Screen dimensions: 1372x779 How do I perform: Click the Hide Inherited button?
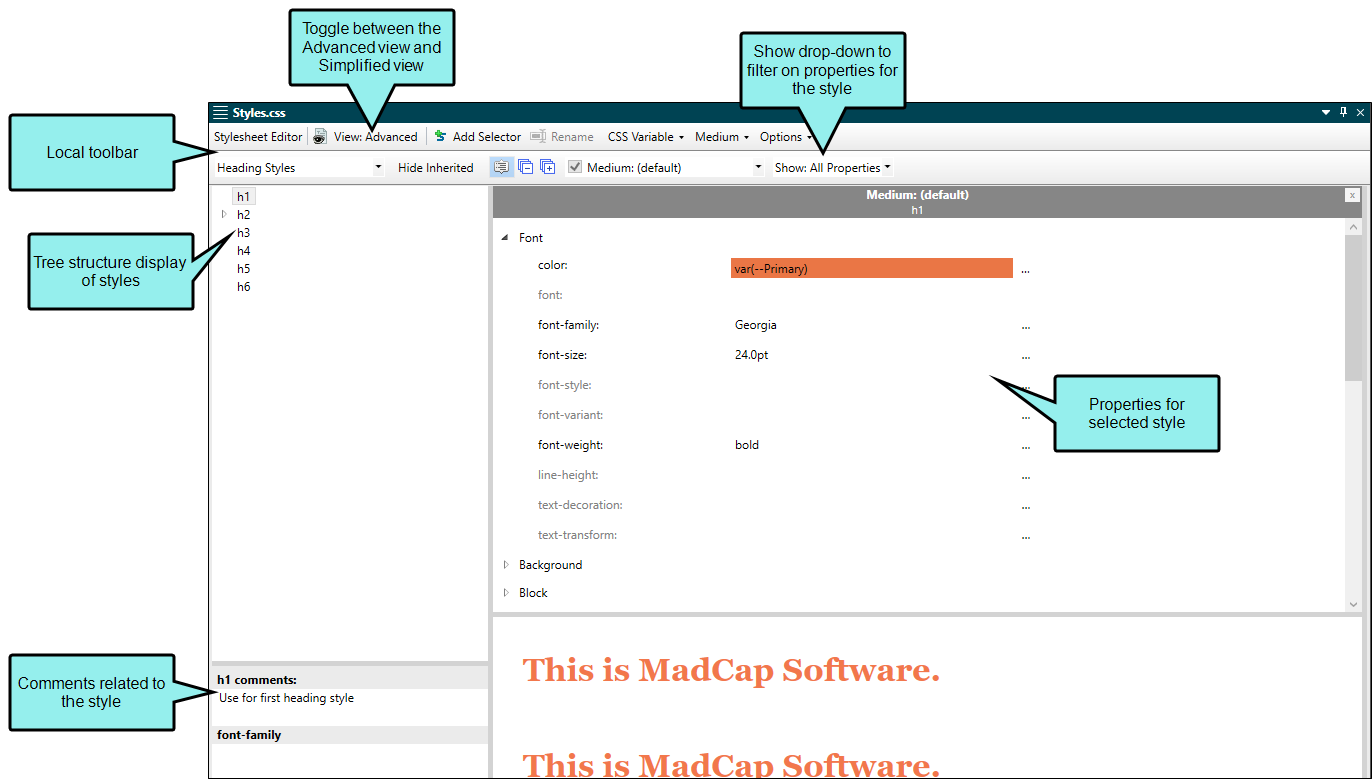tap(436, 168)
